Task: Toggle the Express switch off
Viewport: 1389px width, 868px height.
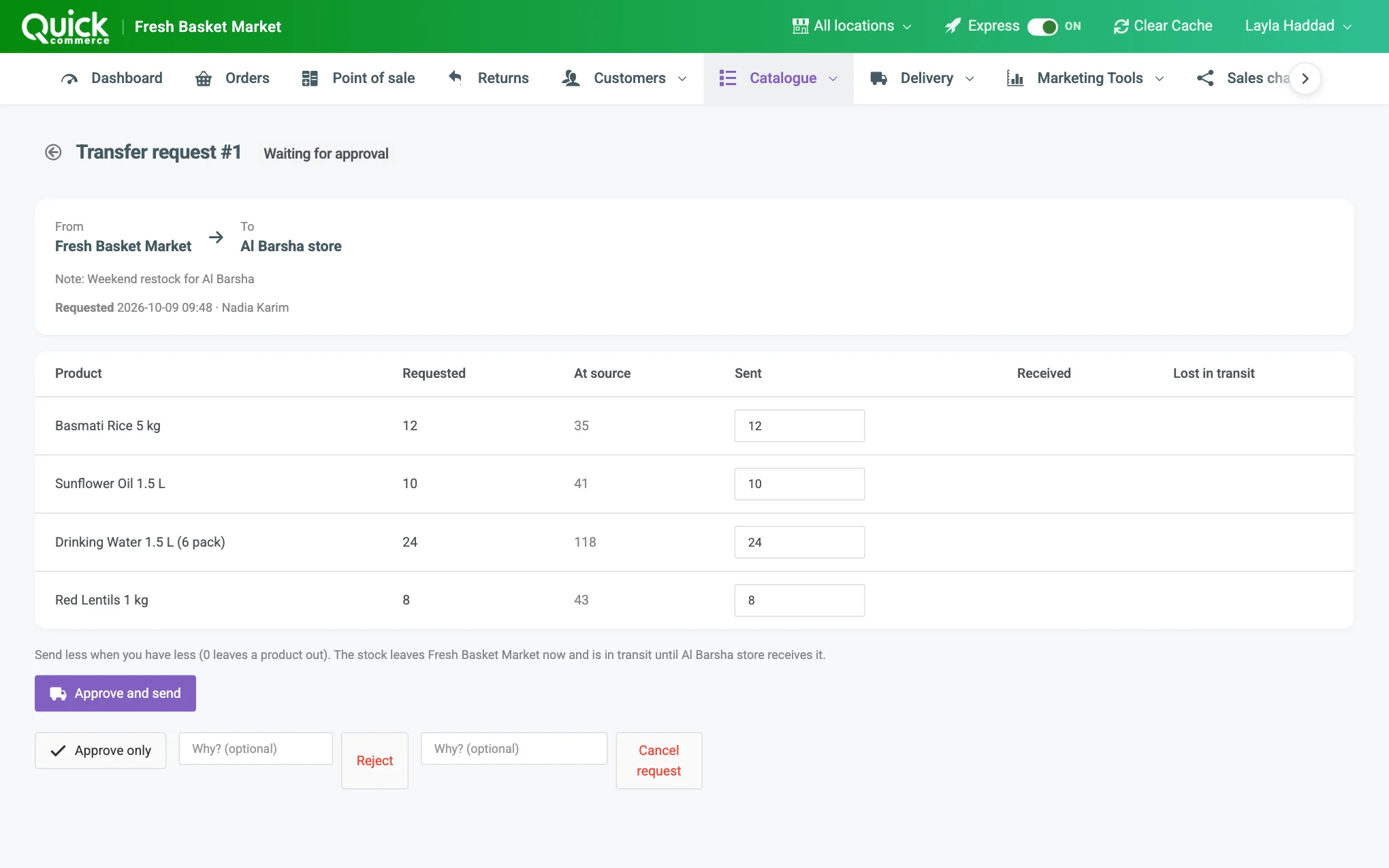Action: [1042, 27]
